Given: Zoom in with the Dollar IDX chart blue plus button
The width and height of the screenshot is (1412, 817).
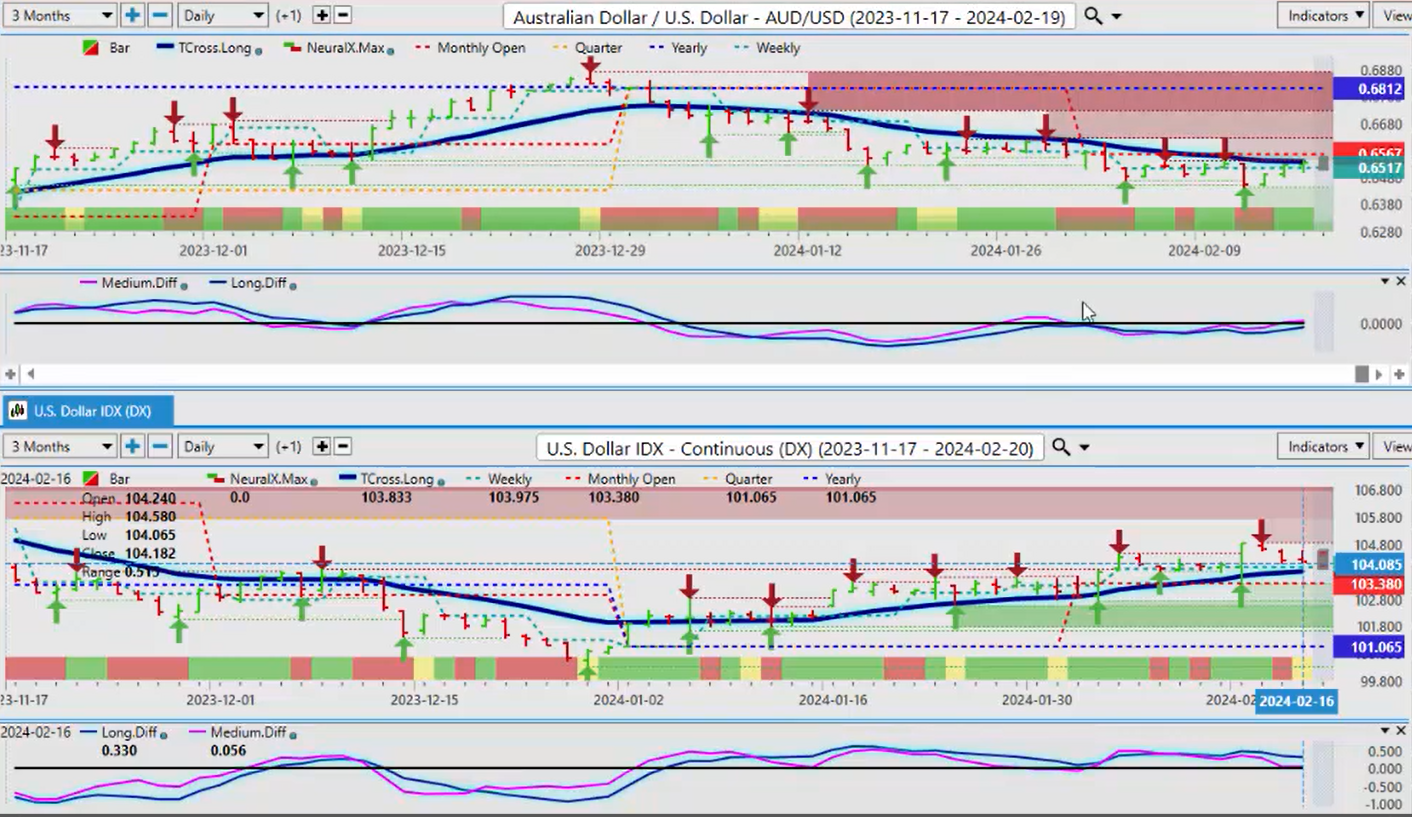Looking at the screenshot, I should pos(132,446).
